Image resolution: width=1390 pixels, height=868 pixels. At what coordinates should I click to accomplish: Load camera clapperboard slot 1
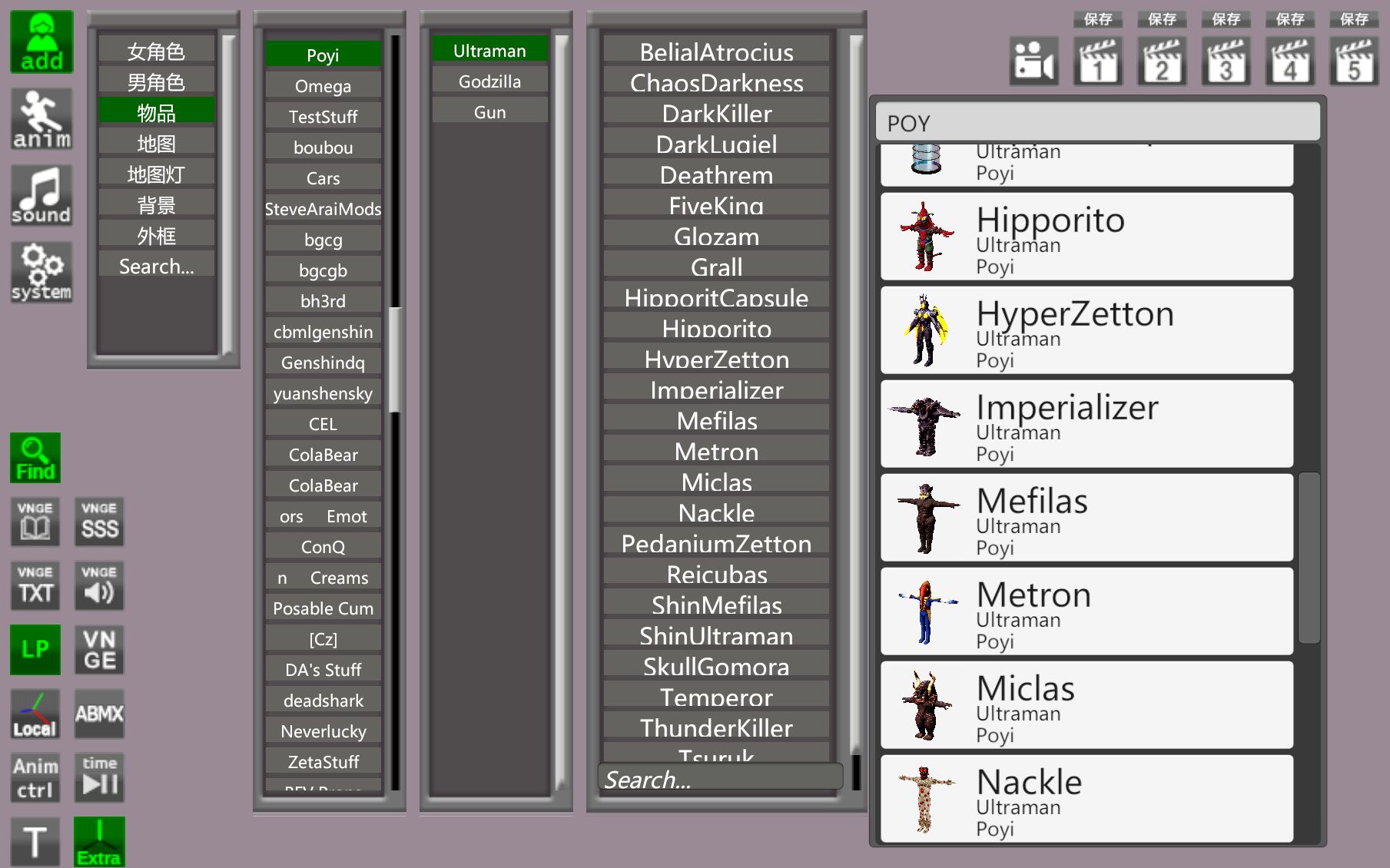pyautogui.click(x=1098, y=61)
